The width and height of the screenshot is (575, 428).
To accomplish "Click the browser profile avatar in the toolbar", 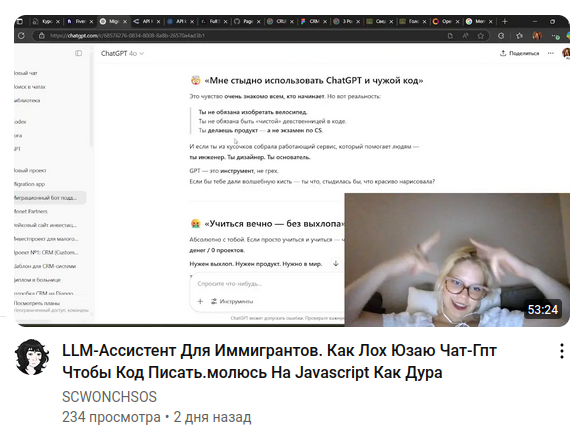I will (x=537, y=36).
